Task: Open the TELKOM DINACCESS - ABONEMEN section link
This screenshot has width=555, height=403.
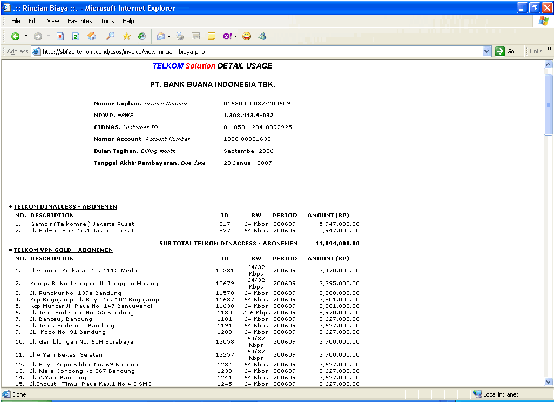Action: (x=65, y=207)
